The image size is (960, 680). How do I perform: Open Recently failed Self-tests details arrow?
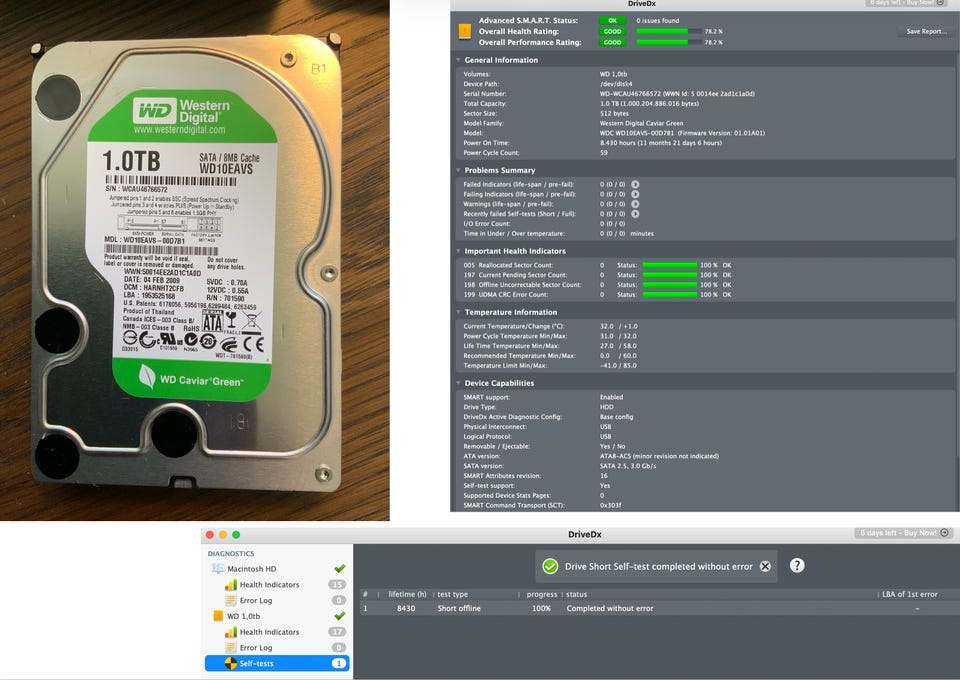635,214
